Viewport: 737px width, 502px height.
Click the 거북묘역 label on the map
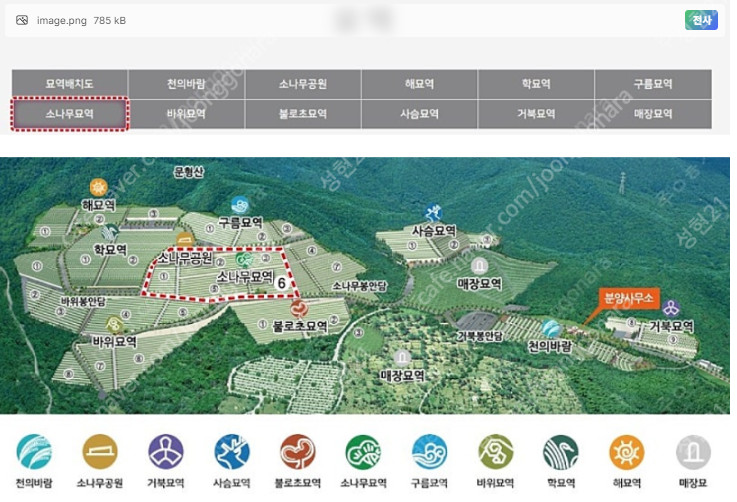pos(671,326)
